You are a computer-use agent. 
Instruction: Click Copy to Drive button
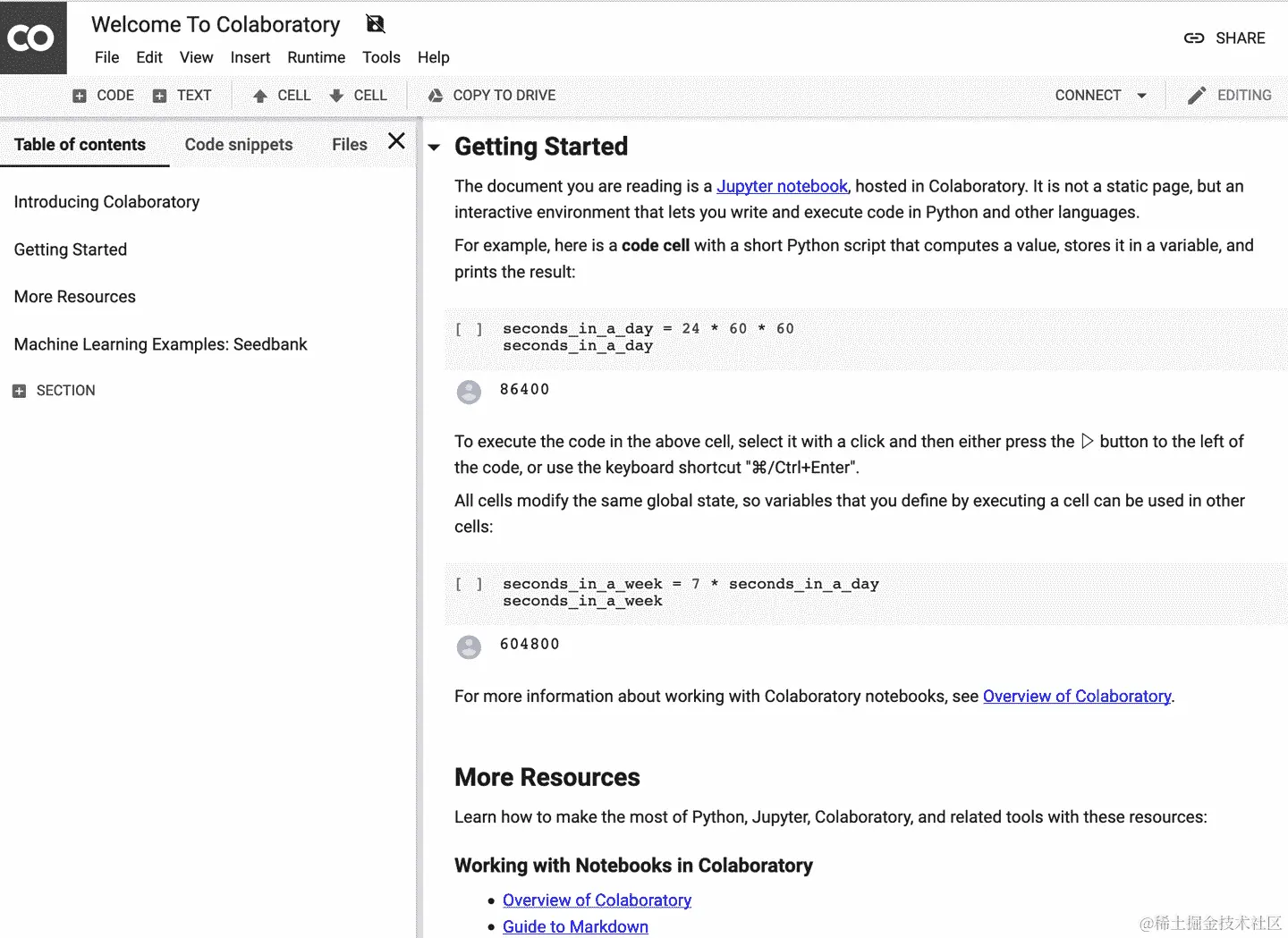tap(491, 96)
